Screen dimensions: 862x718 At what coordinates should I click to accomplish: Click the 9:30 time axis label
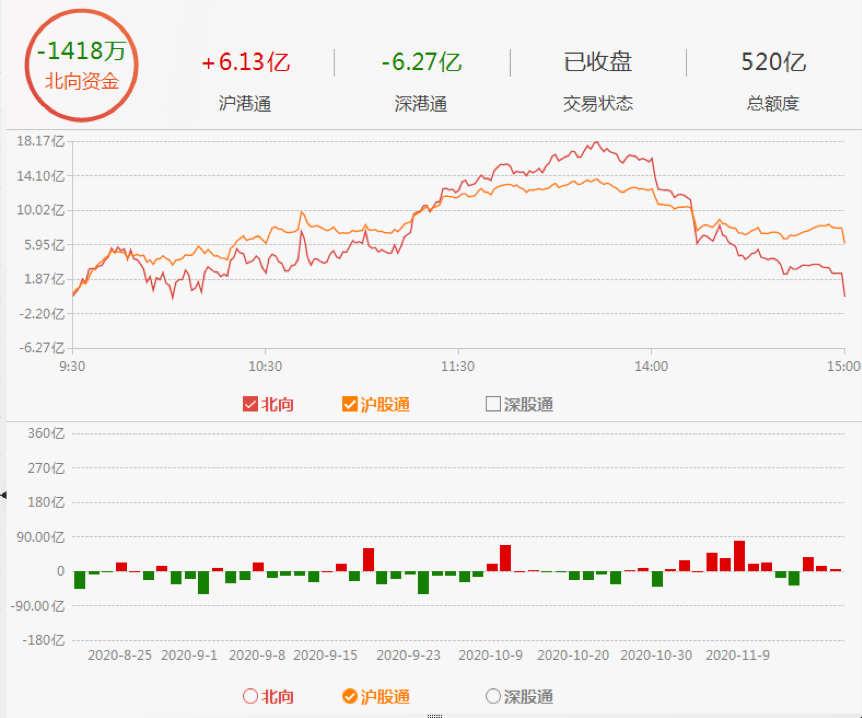[72, 366]
